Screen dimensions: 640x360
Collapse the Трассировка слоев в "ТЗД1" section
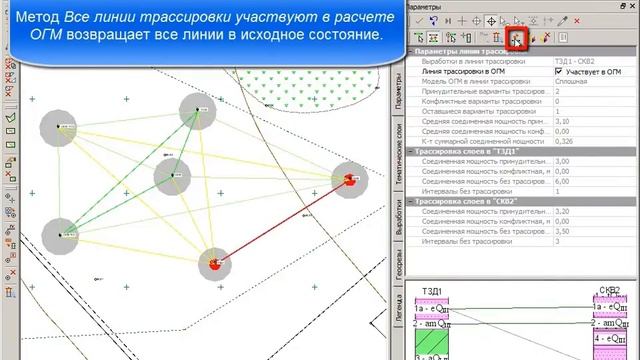coord(411,151)
